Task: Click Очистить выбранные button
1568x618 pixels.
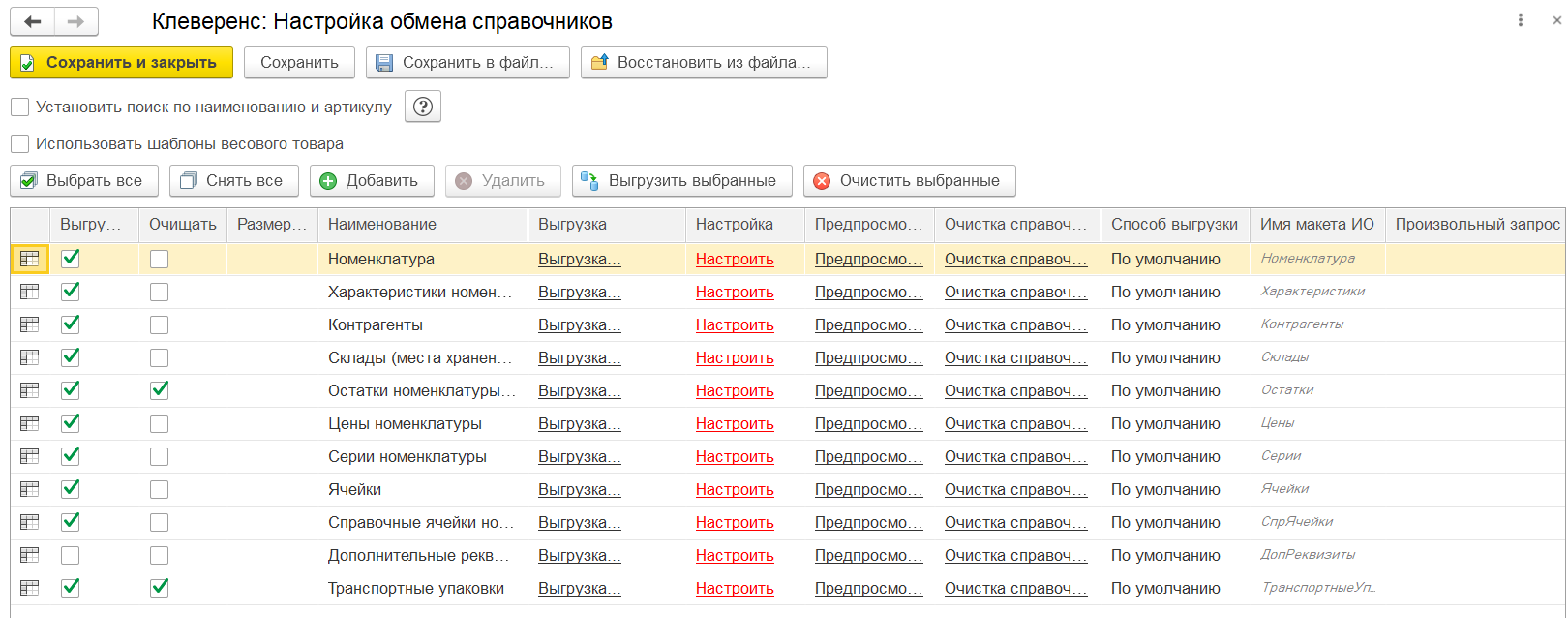Action: pos(910,180)
